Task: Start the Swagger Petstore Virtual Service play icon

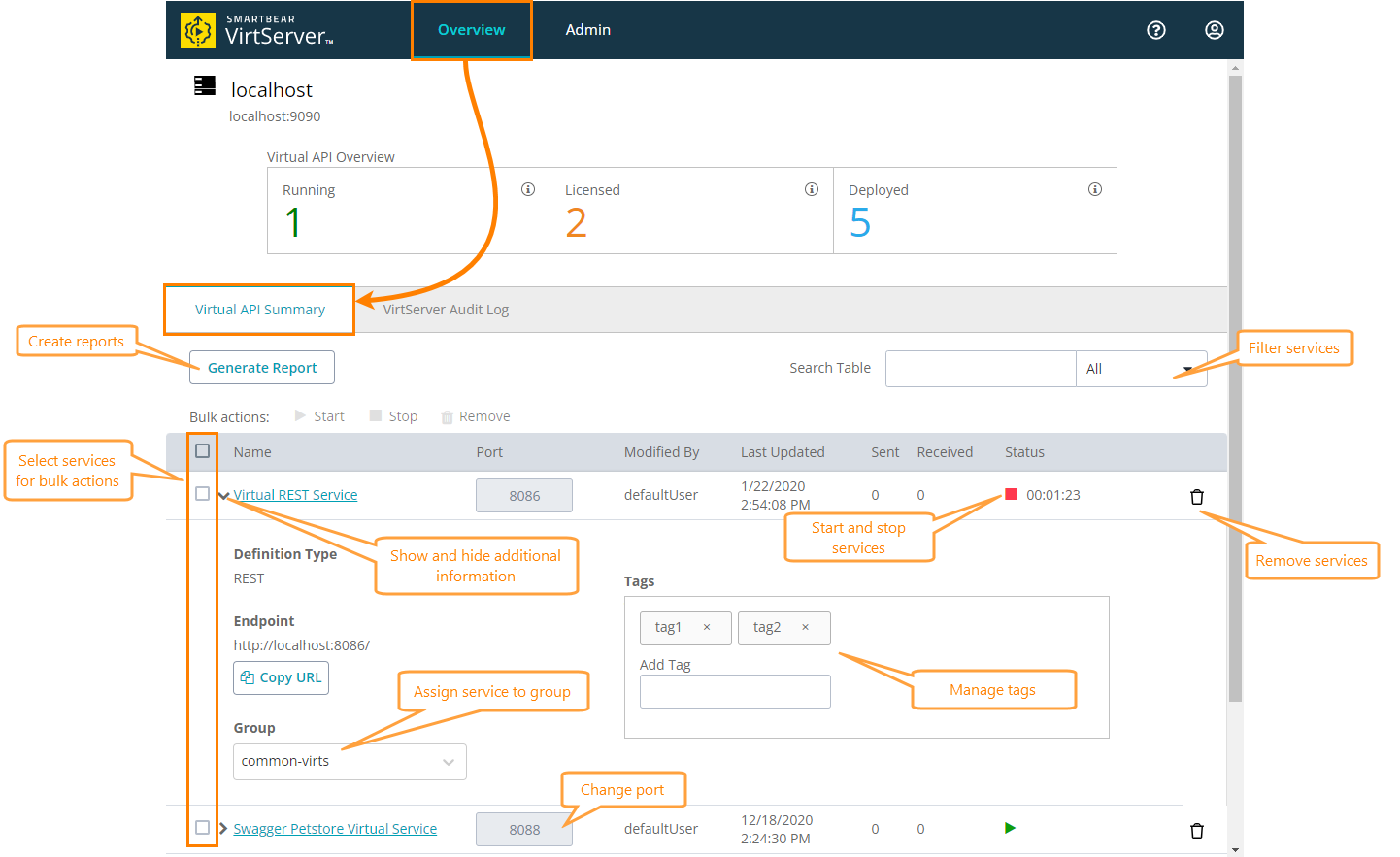Action: (1010, 828)
